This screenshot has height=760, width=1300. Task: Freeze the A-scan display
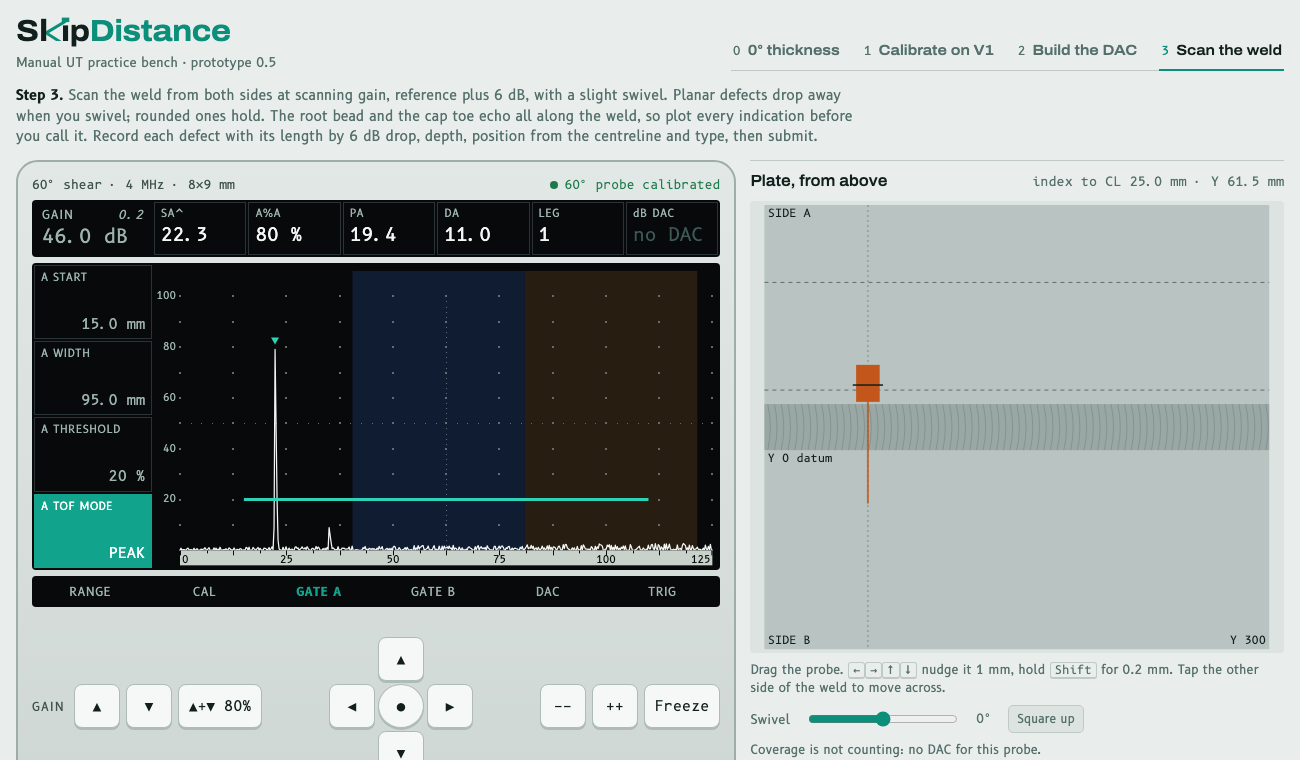(682, 706)
